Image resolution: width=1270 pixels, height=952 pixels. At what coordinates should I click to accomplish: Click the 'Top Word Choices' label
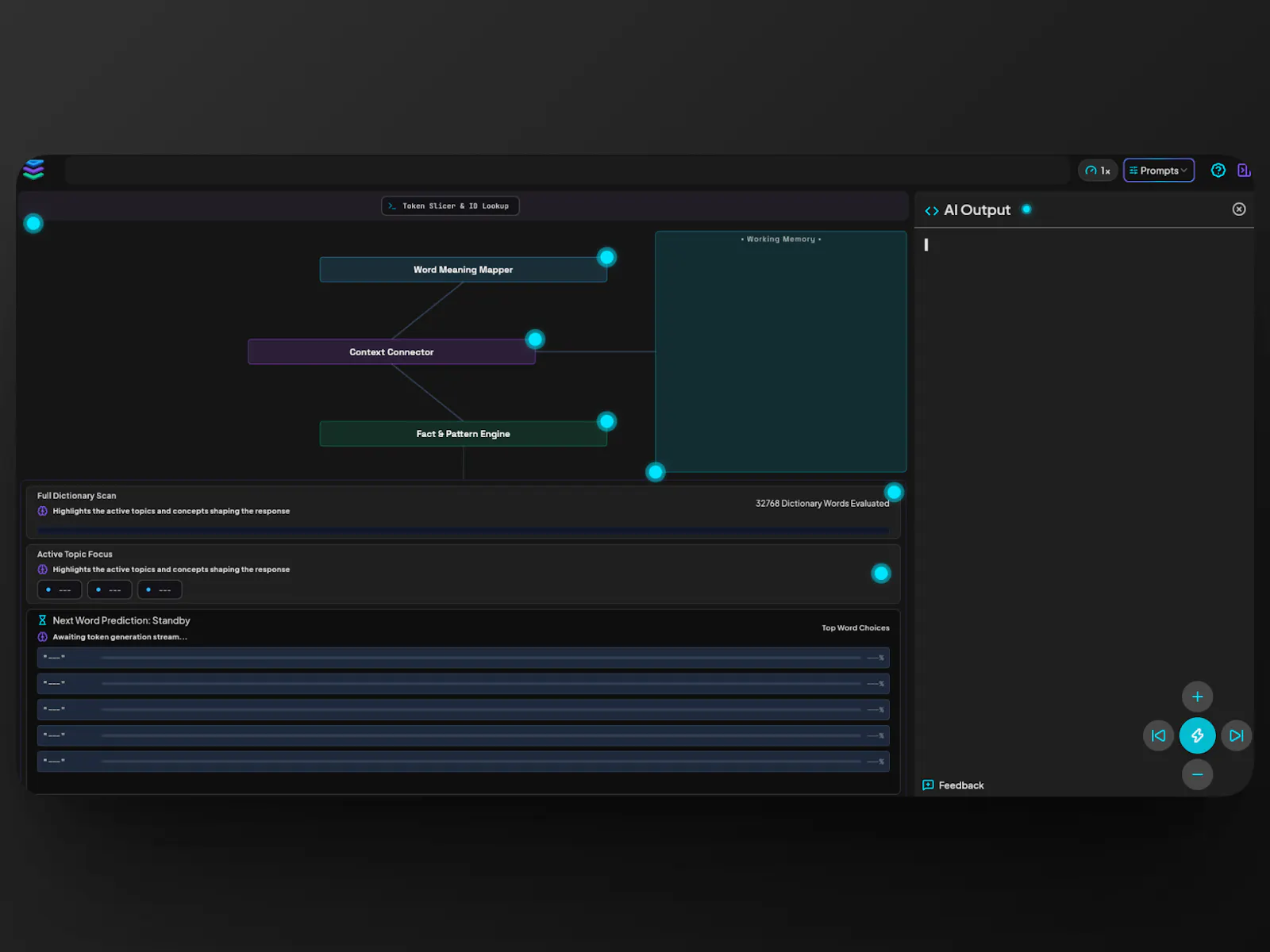pos(856,628)
